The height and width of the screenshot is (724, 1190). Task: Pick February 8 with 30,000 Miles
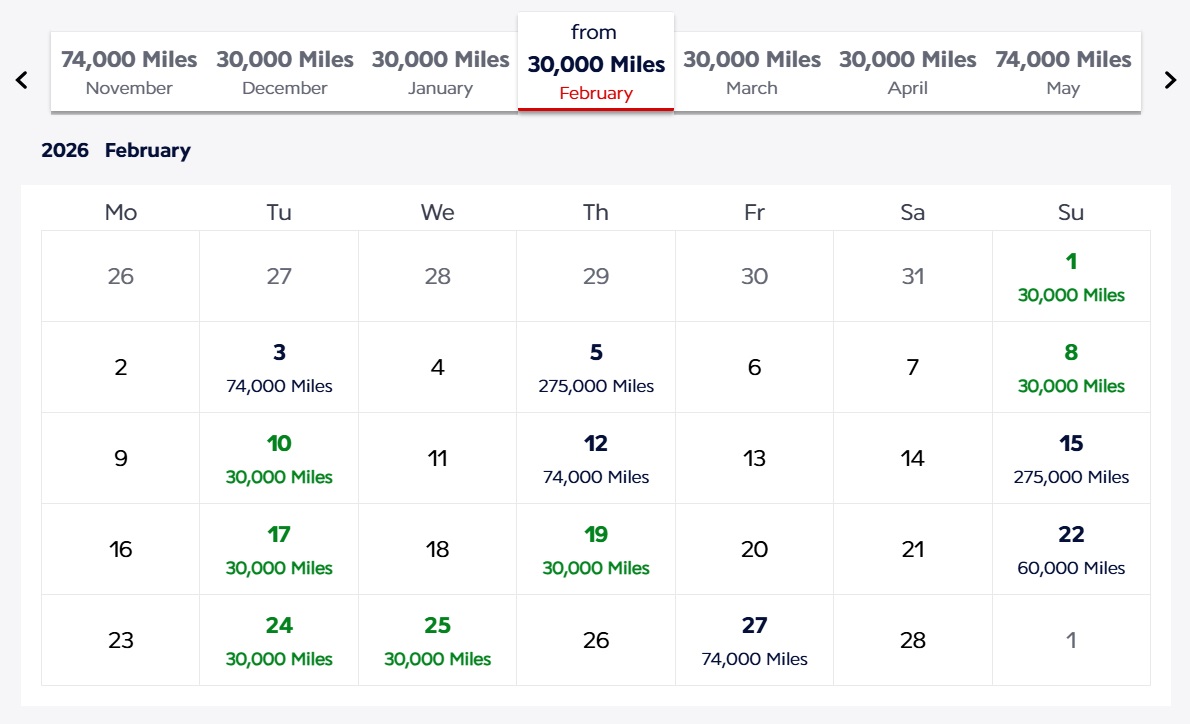[x=1071, y=368]
